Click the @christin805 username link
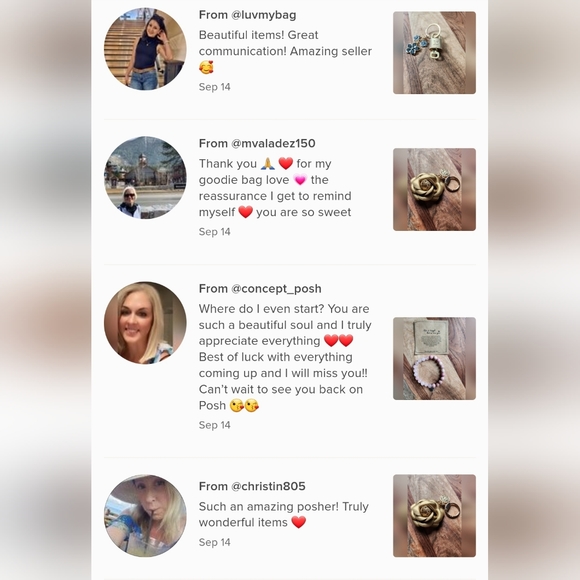 (x=268, y=486)
